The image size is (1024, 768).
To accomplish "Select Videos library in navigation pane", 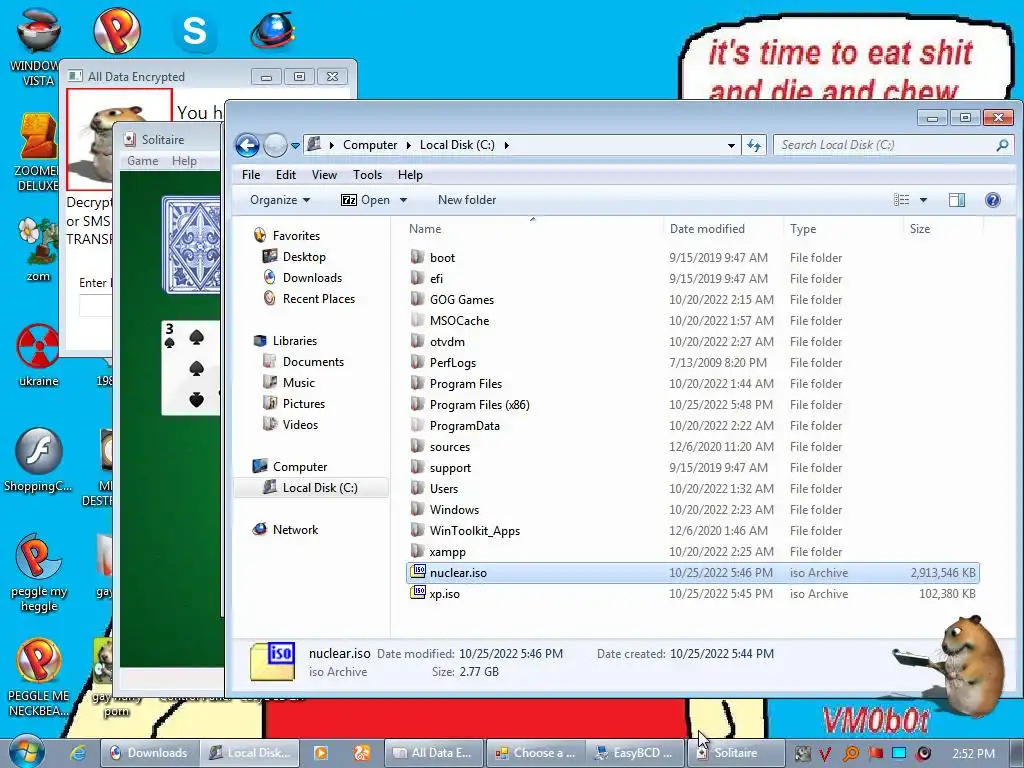I will pos(300,424).
